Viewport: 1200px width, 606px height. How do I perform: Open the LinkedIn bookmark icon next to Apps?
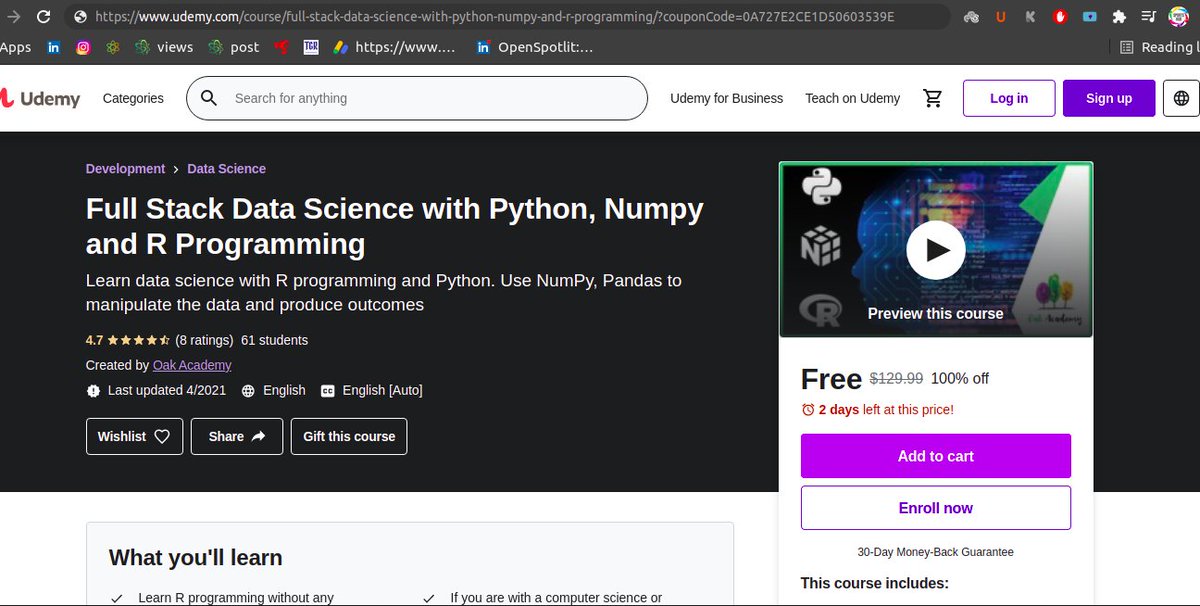pos(53,47)
